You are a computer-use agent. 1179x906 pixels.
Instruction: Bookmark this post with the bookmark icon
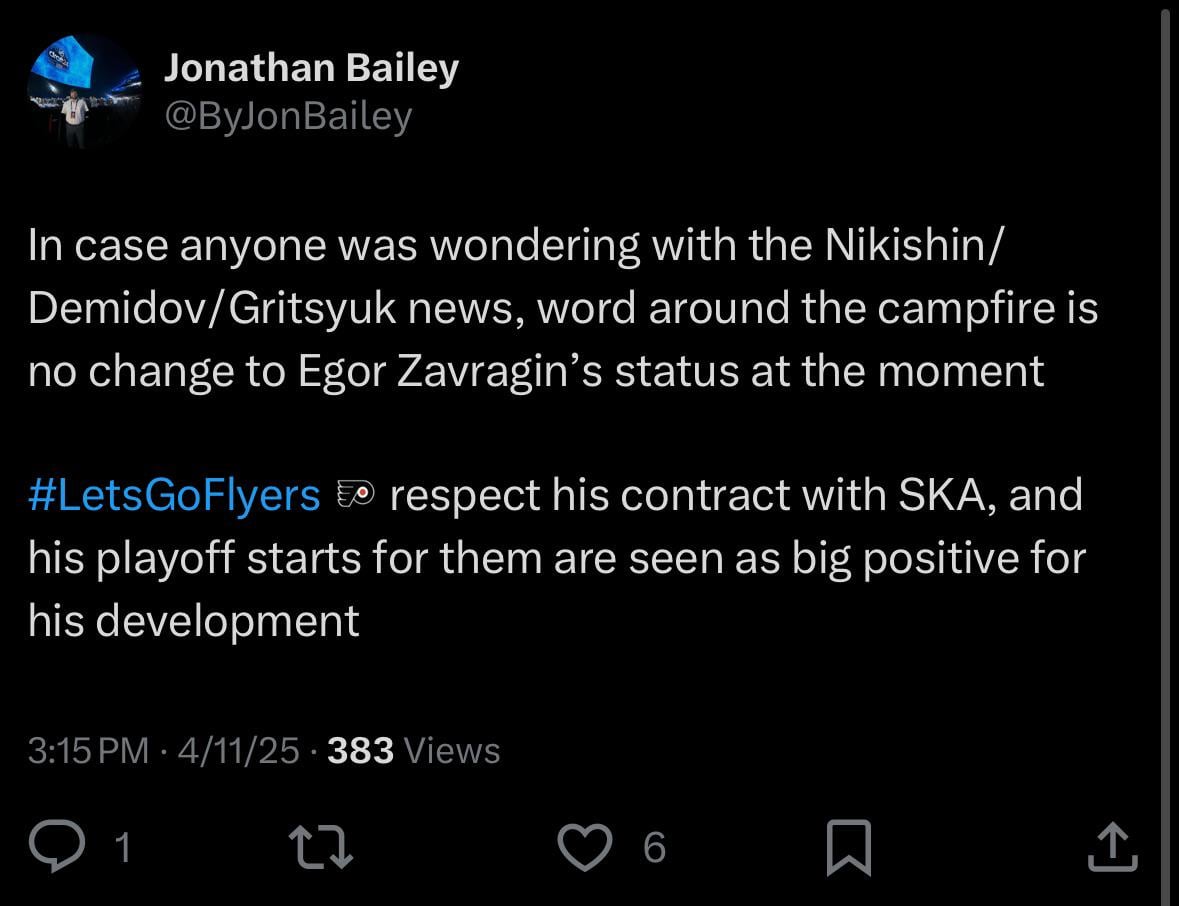[849, 846]
